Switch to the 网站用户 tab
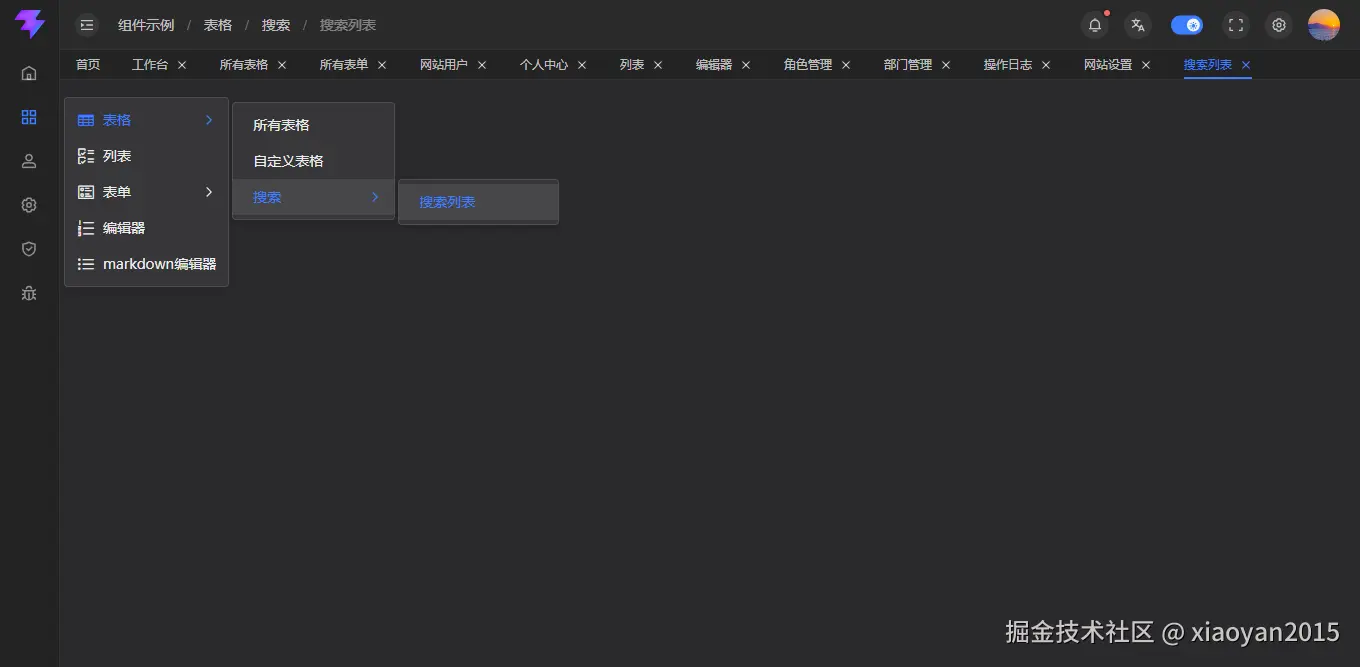The width and height of the screenshot is (1360, 667). point(444,65)
